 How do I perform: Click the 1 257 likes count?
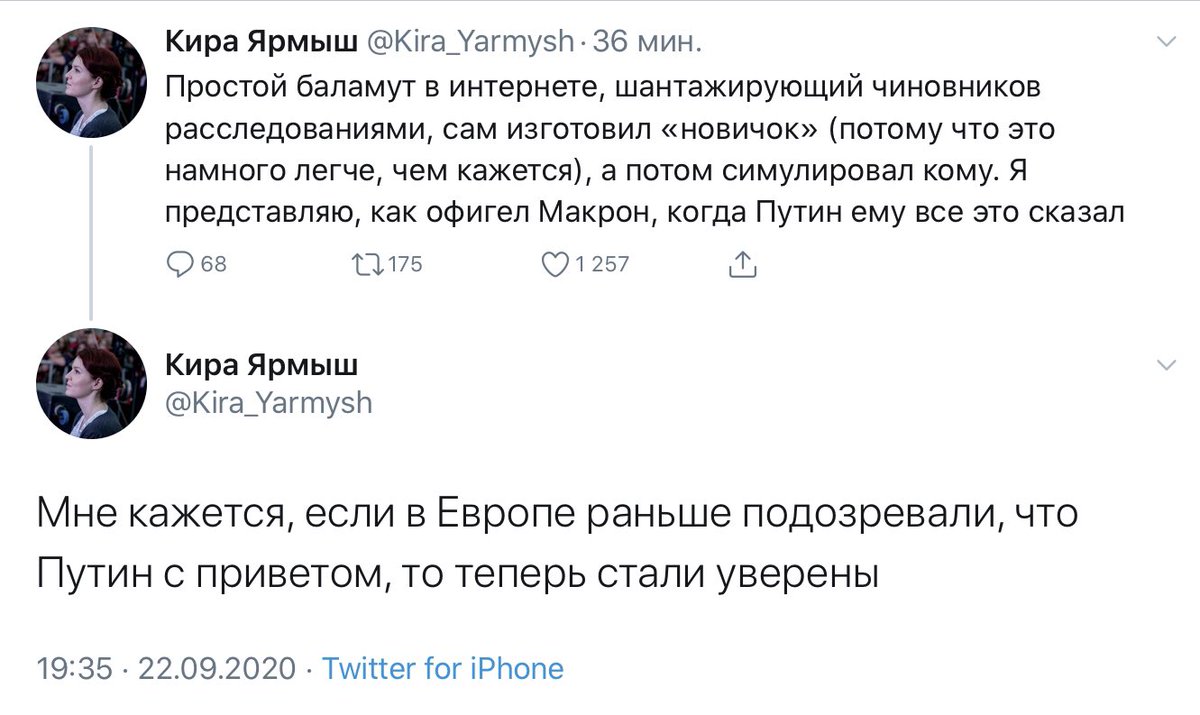coord(601,264)
